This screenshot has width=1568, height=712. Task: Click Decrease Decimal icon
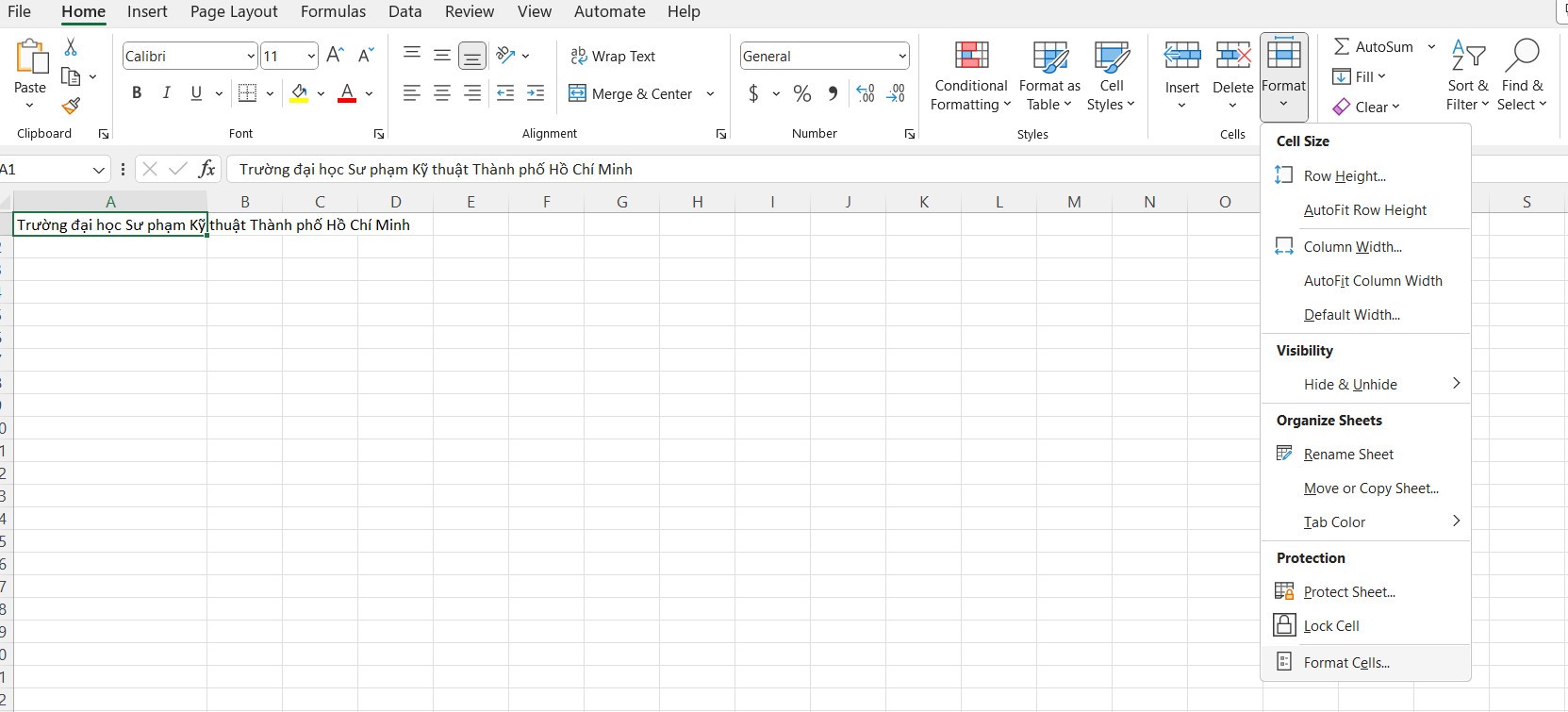coord(896,93)
